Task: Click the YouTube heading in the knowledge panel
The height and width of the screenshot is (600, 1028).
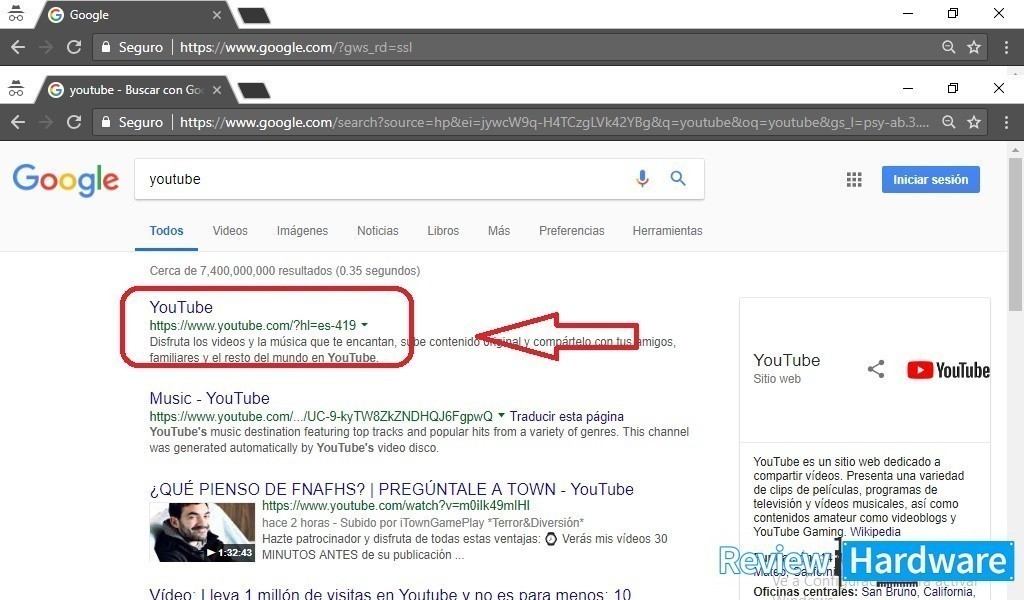Action: (787, 360)
